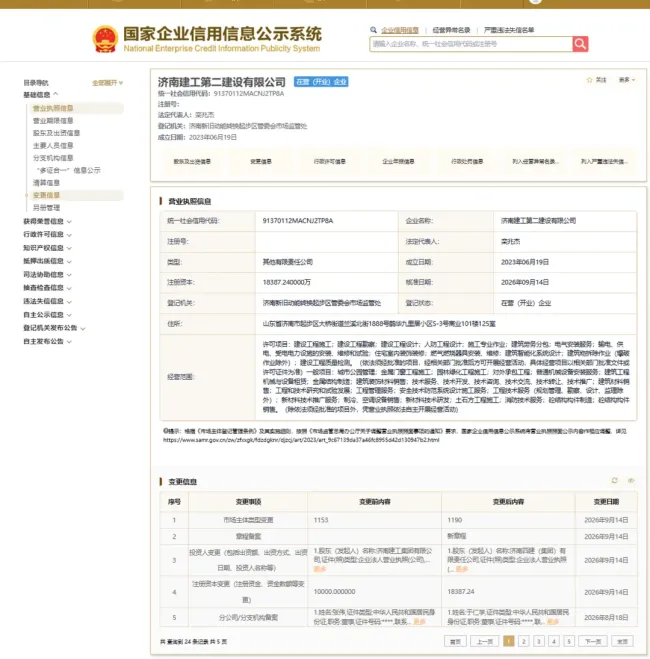Screen dimensions: 650x659
Task: Go to page 3 of change records
Action: coord(539,641)
